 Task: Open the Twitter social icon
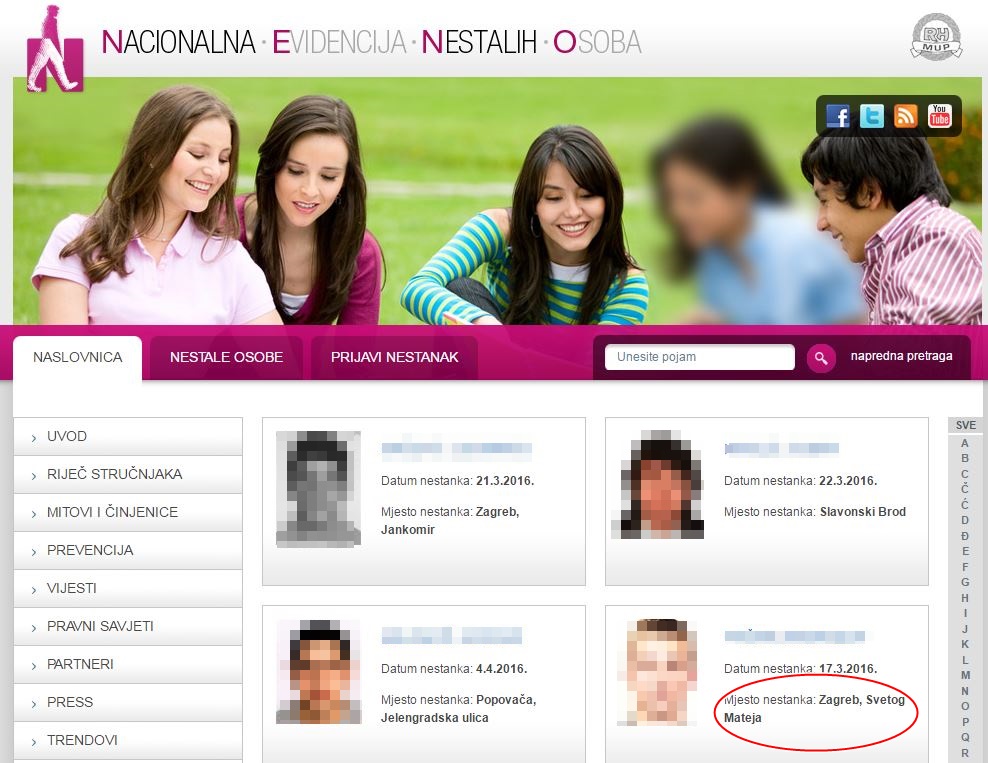point(872,116)
